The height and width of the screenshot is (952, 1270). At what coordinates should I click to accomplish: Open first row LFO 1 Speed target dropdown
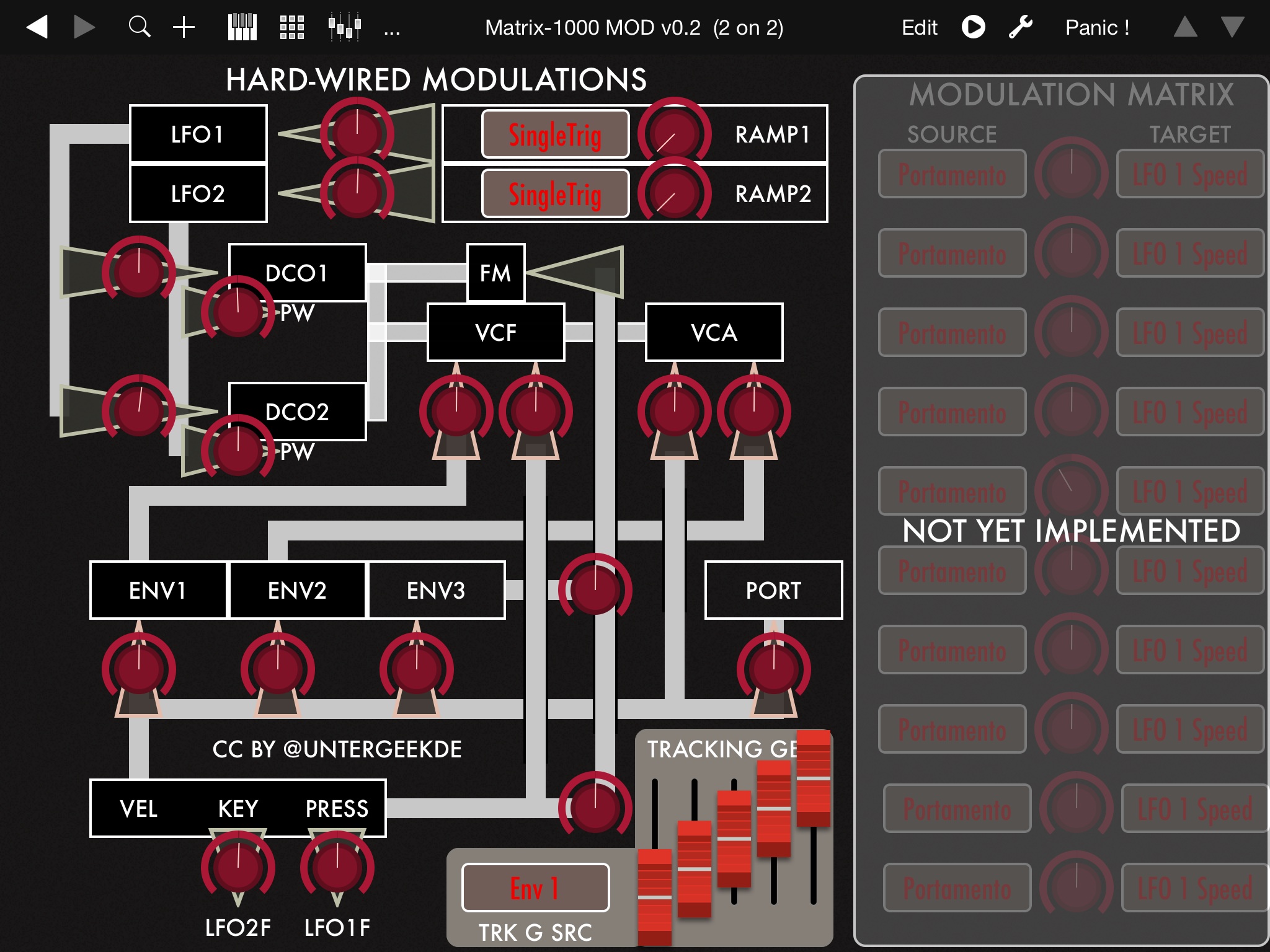tap(1190, 174)
